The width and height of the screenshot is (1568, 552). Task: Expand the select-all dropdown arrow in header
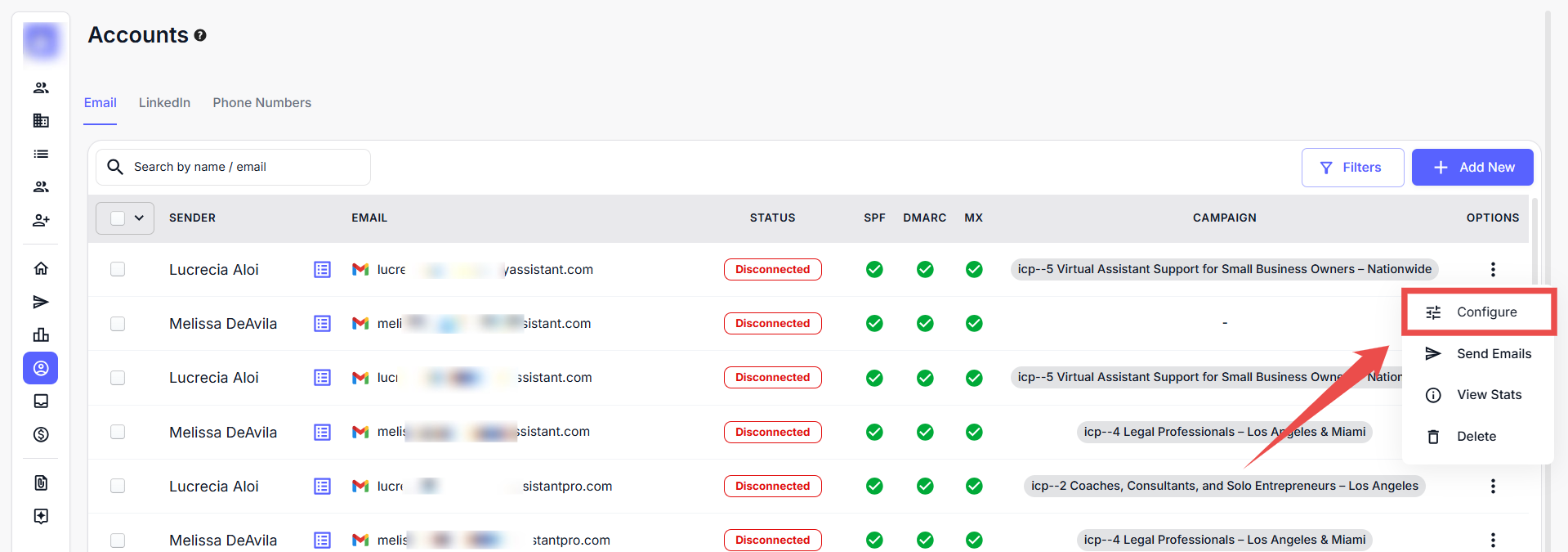[139, 218]
